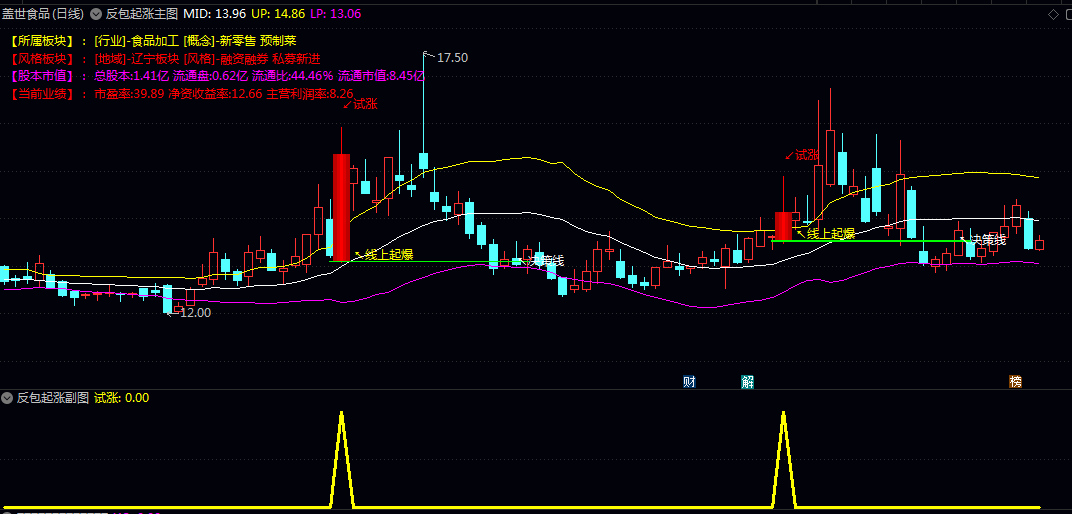Expand the 反包起涨主图 indicator dropdown arrow
Screen dimensions: 1072x514
pos(96,14)
